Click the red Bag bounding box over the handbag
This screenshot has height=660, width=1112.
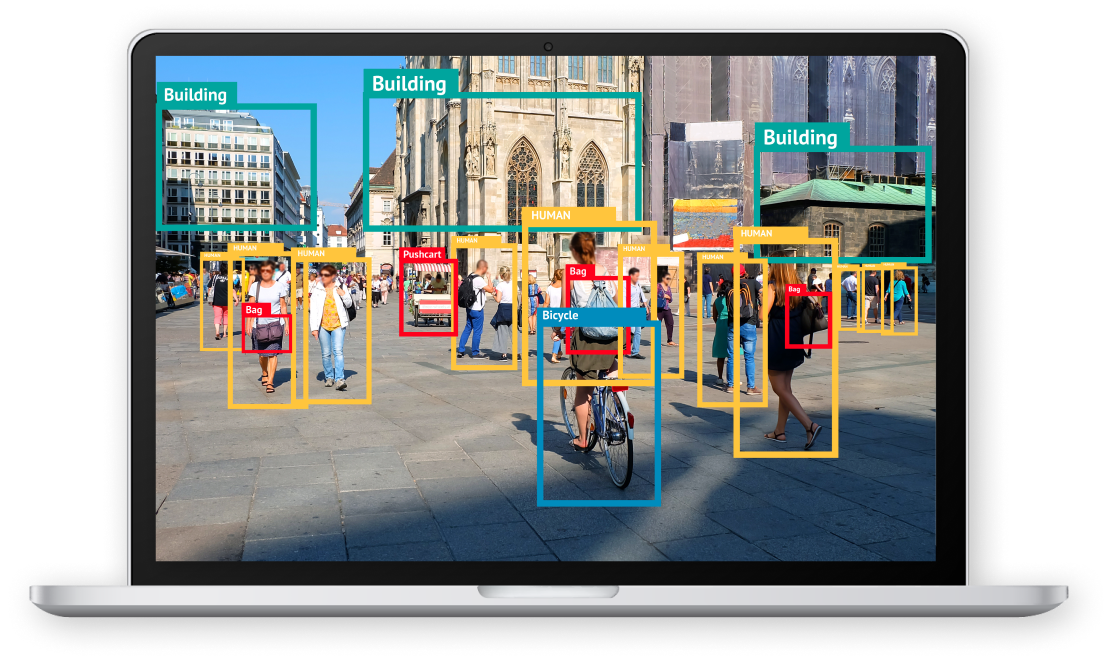pos(242,335)
